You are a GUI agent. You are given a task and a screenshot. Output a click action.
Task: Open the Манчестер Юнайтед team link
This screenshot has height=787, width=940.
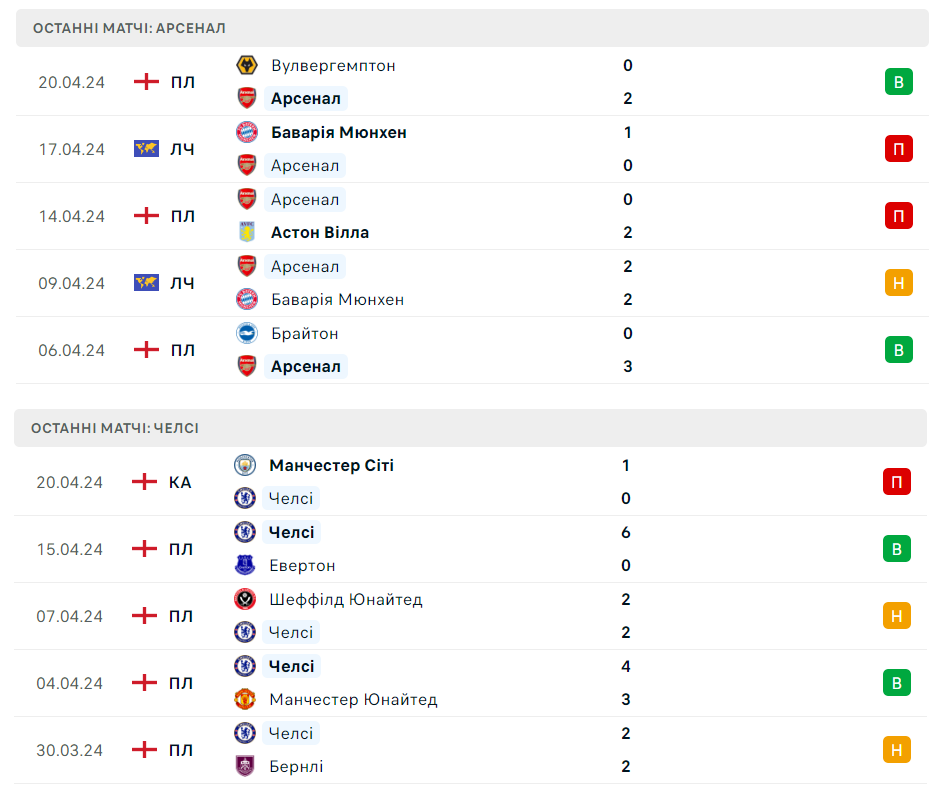click(353, 699)
